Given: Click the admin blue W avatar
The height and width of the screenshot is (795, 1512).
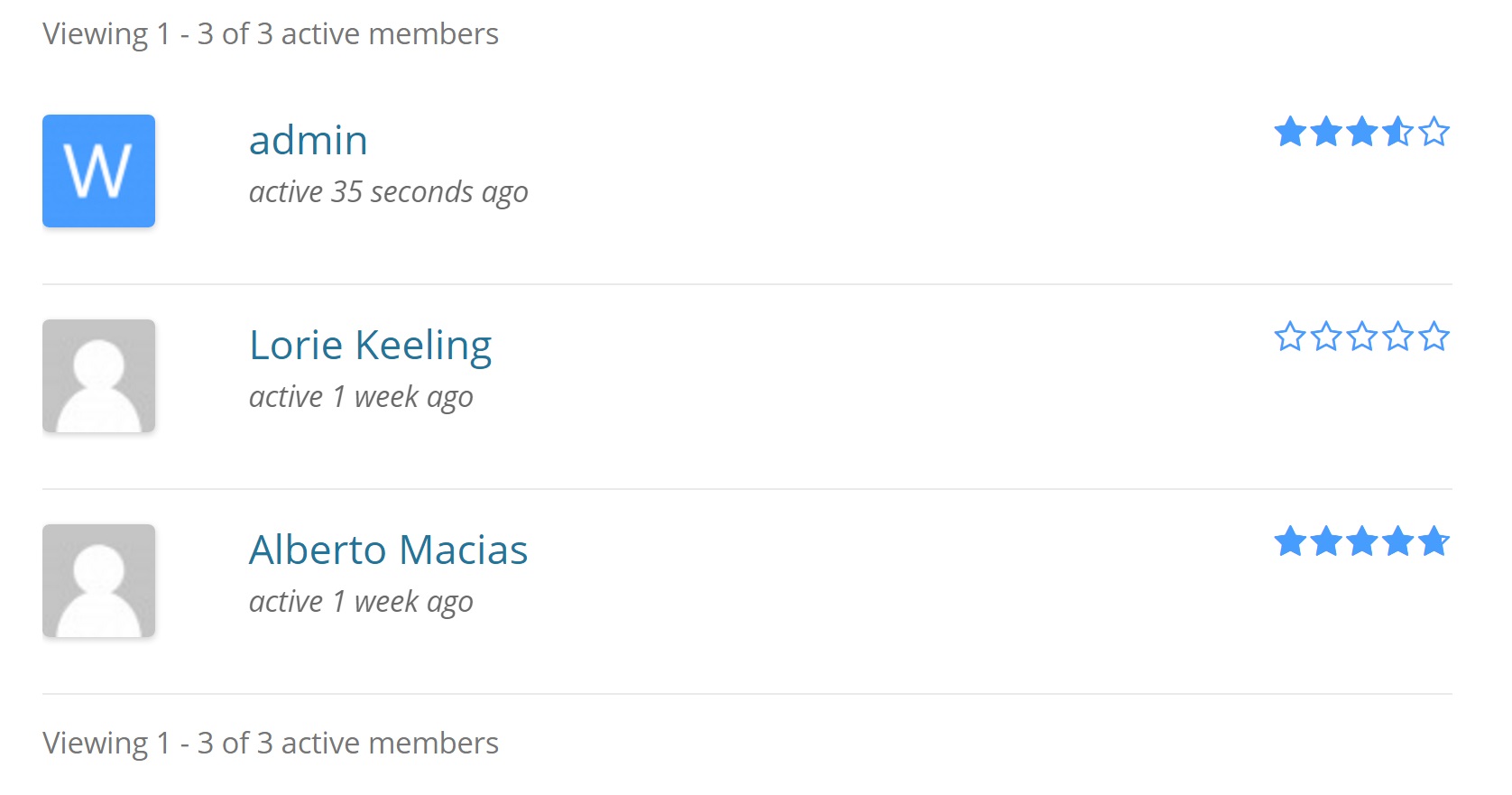Looking at the screenshot, I should (99, 171).
